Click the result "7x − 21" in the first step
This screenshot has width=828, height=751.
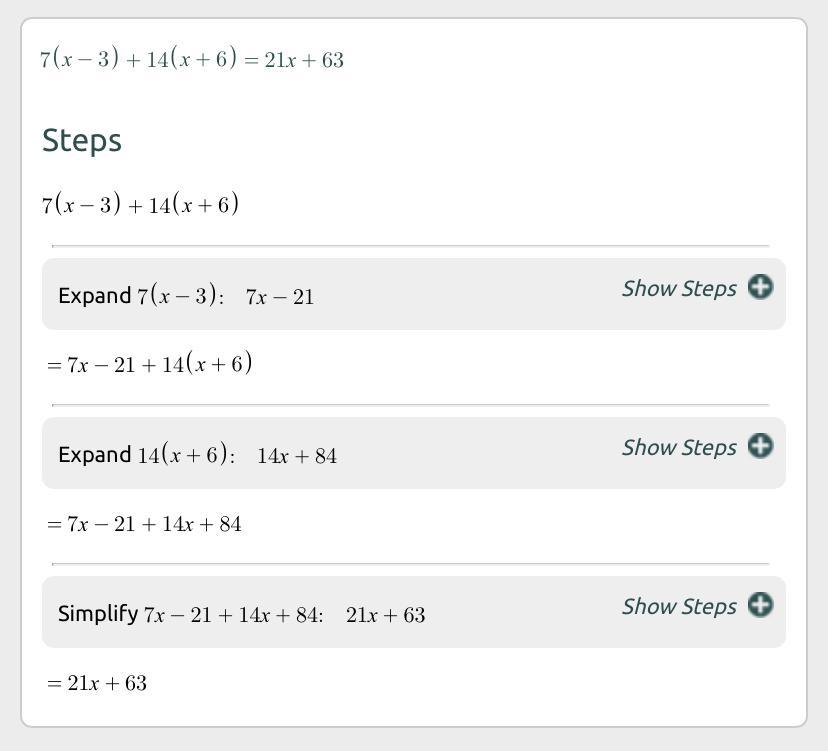pos(280,297)
